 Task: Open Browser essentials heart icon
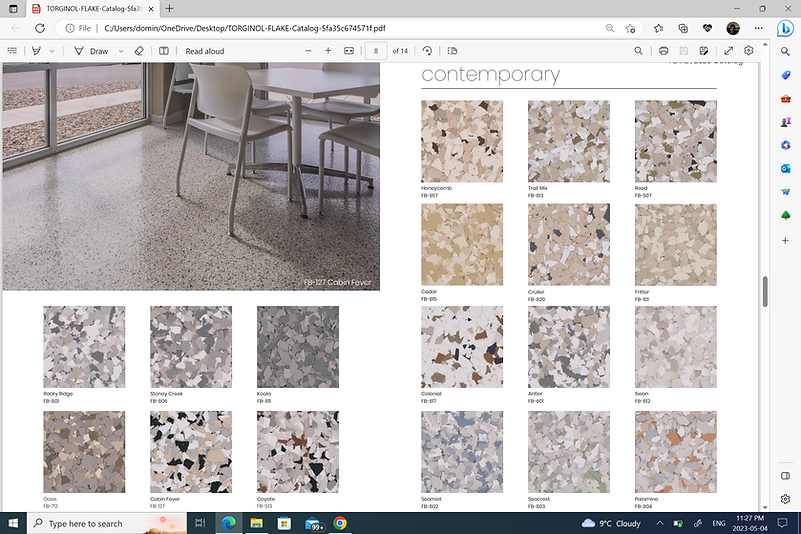point(708,28)
